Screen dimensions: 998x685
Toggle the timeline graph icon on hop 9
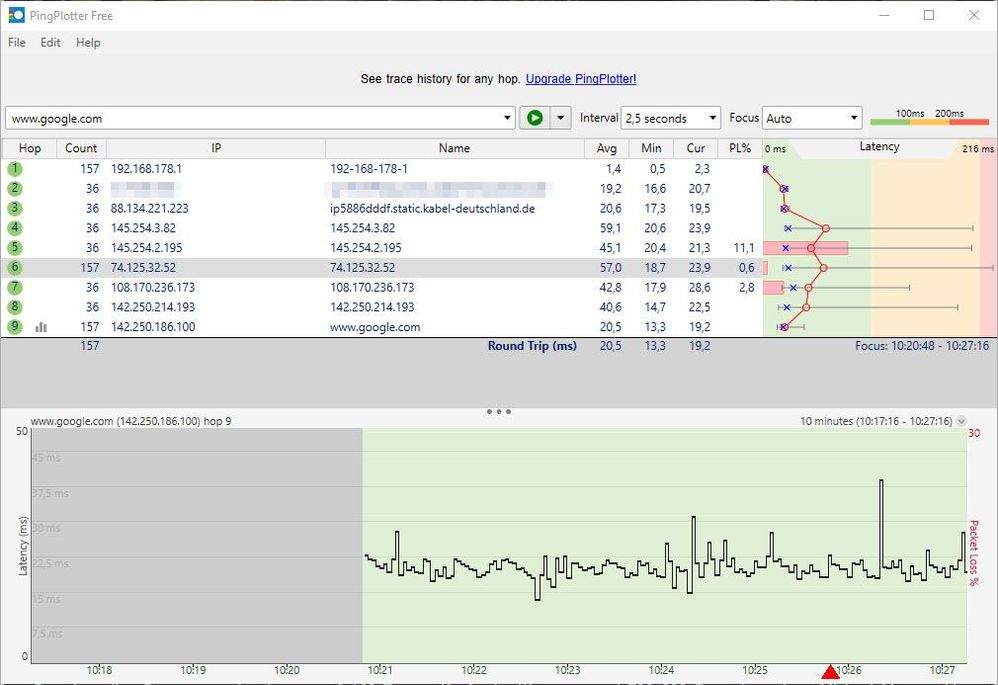click(42, 327)
